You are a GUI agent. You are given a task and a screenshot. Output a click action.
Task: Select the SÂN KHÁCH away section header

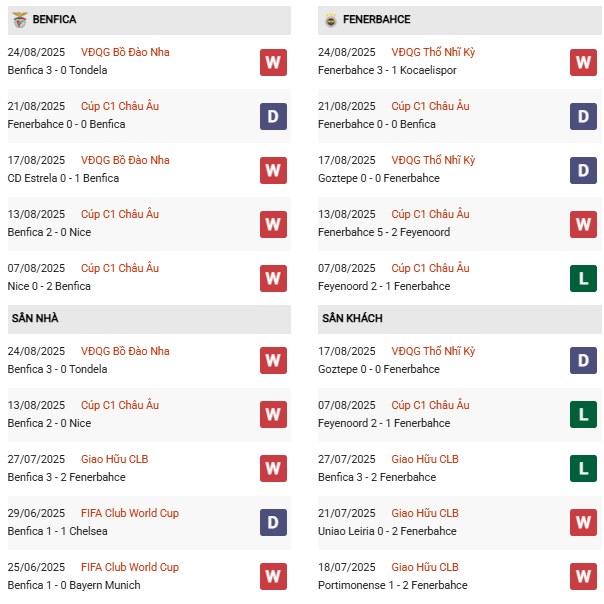pyautogui.click(x=352, y=318)
